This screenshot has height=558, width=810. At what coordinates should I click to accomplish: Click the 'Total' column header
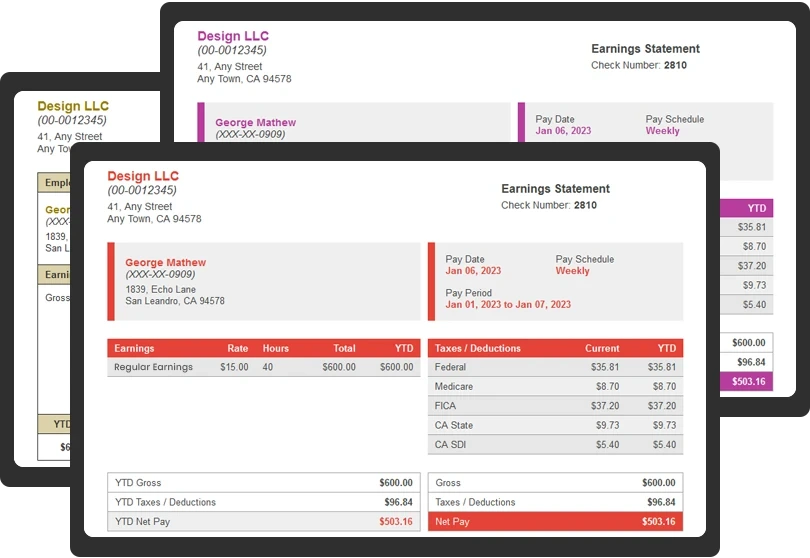[344, 348]
